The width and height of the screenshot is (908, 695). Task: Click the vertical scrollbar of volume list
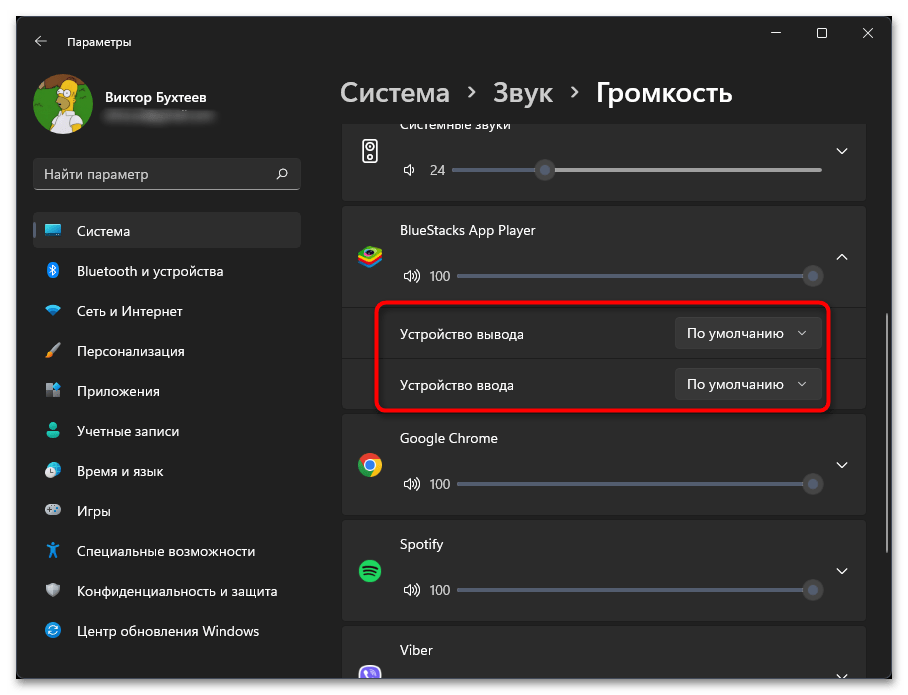point(887,434)
